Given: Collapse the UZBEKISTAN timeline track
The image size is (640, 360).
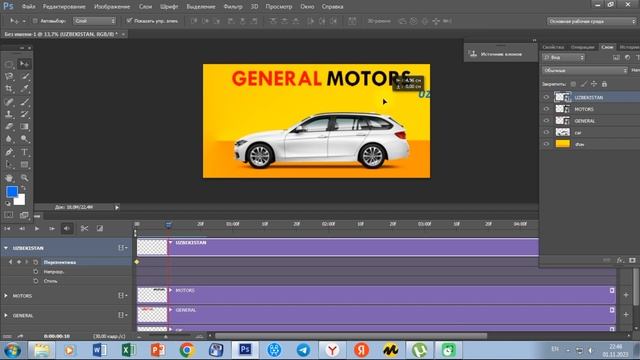Looking at the screenshot, I should (6, 248).
